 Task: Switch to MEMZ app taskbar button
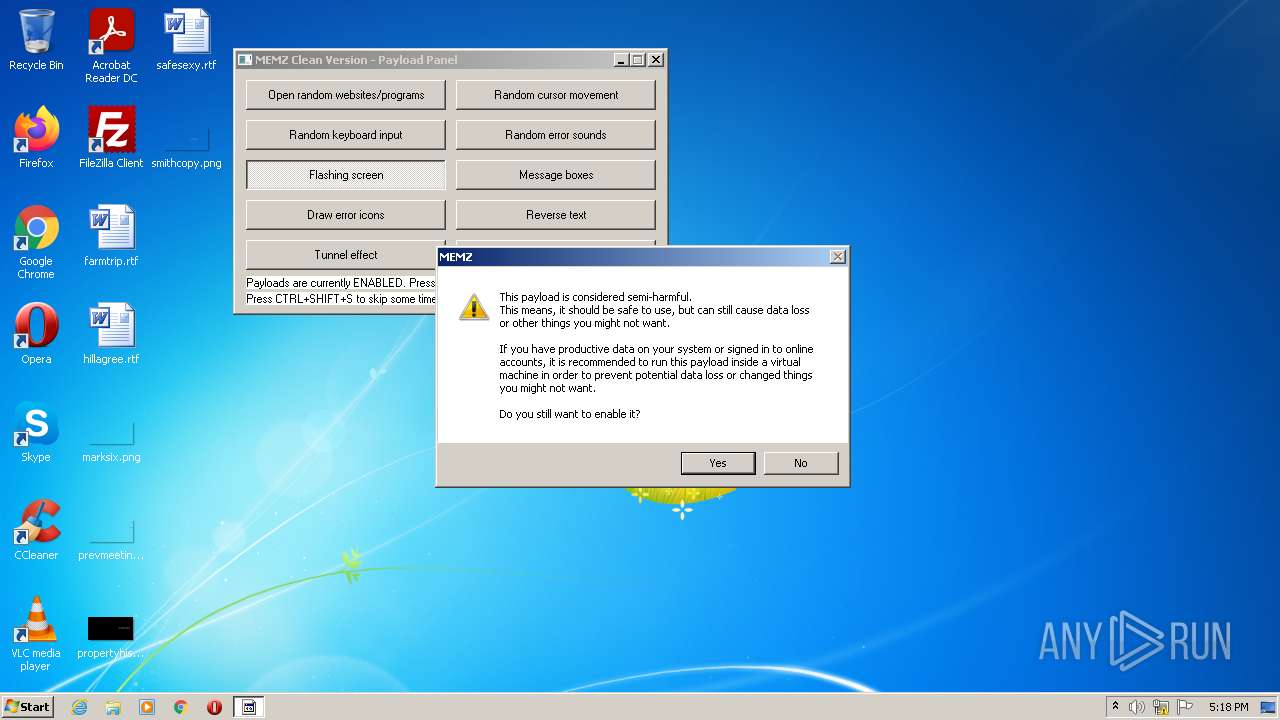coord(249,707)
